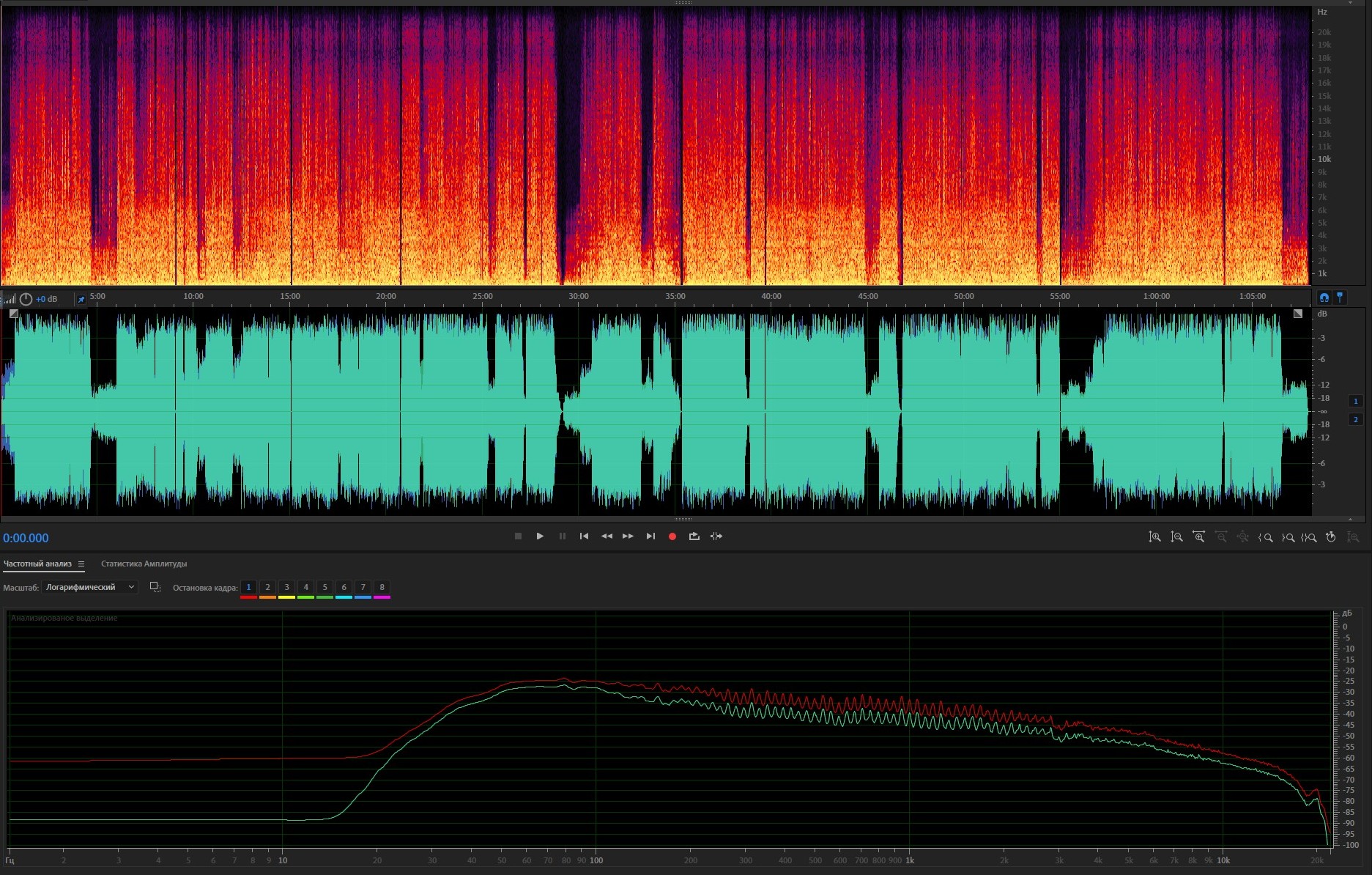This screenshot has width=1372, height=875.
Task: Toggle channel 2 enable button
Action: click(x=1355, y=419)
